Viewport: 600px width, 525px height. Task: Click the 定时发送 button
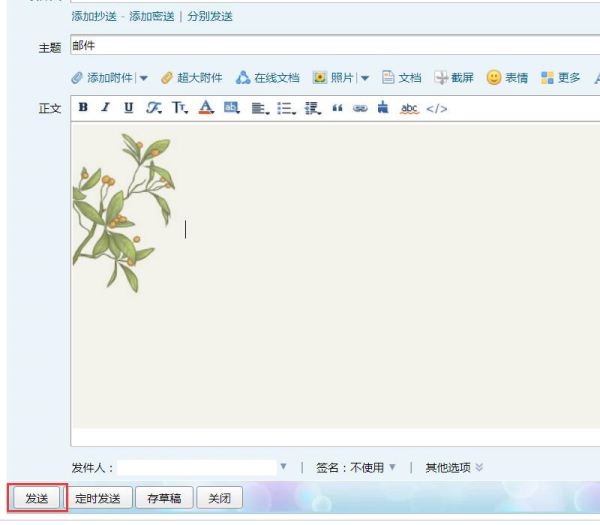[98, 498]
